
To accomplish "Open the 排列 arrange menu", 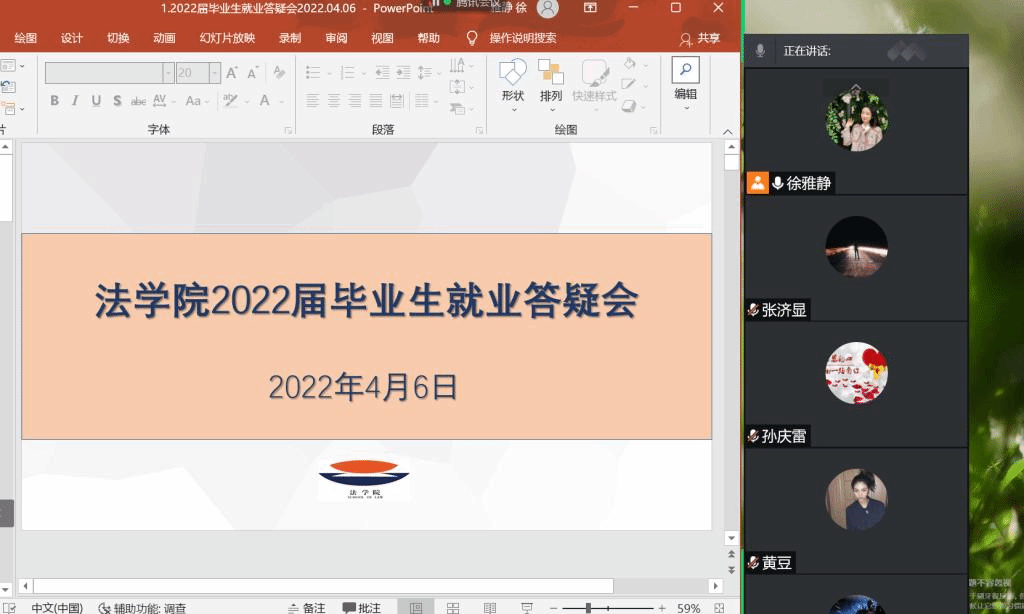I will pyautogui.click(x=551, y=80).
